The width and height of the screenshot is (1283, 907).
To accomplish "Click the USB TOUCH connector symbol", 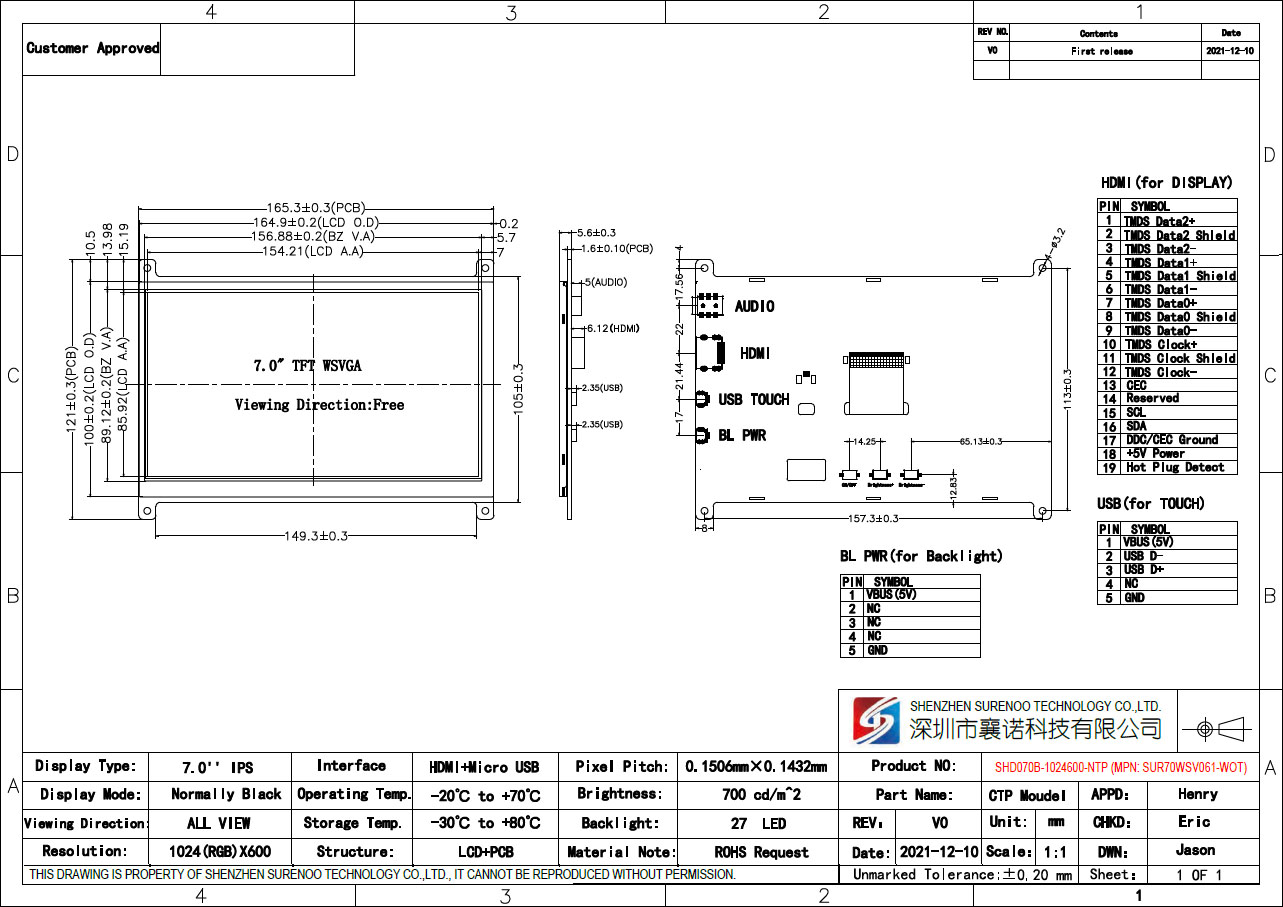I will tap(703, 399).
